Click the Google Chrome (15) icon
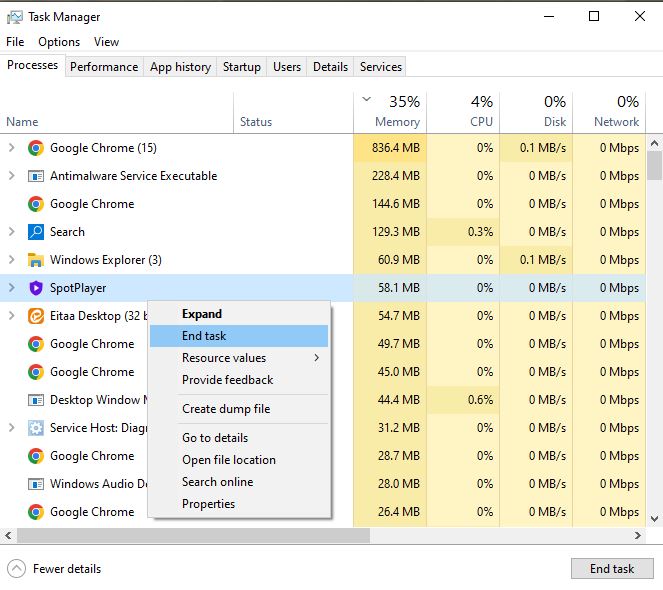This screenshot has height=590, width=663. click(36, 148)
